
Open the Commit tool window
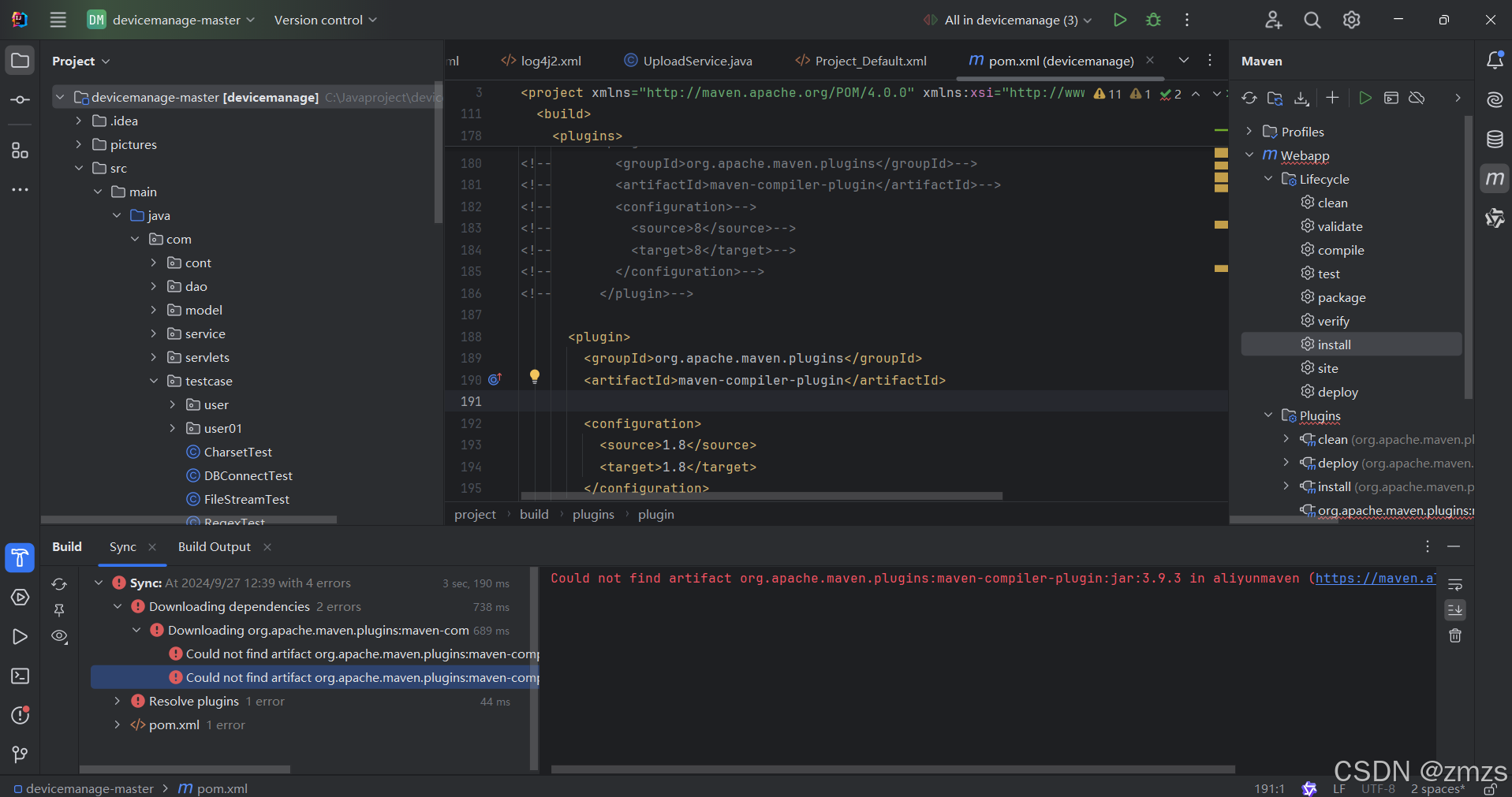pyautogui.click(x=20, y=99)
